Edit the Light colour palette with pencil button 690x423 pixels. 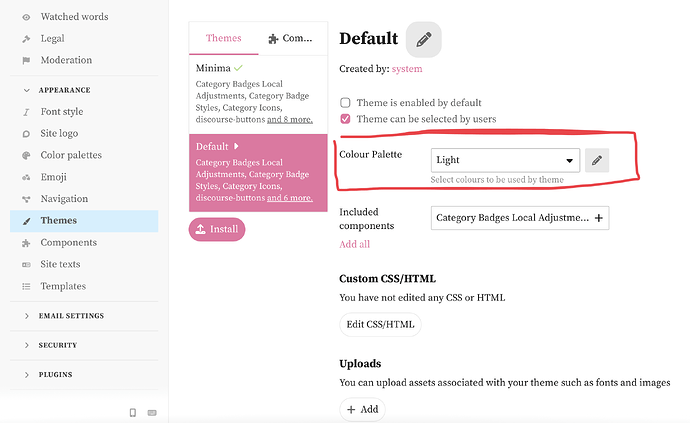597,160
